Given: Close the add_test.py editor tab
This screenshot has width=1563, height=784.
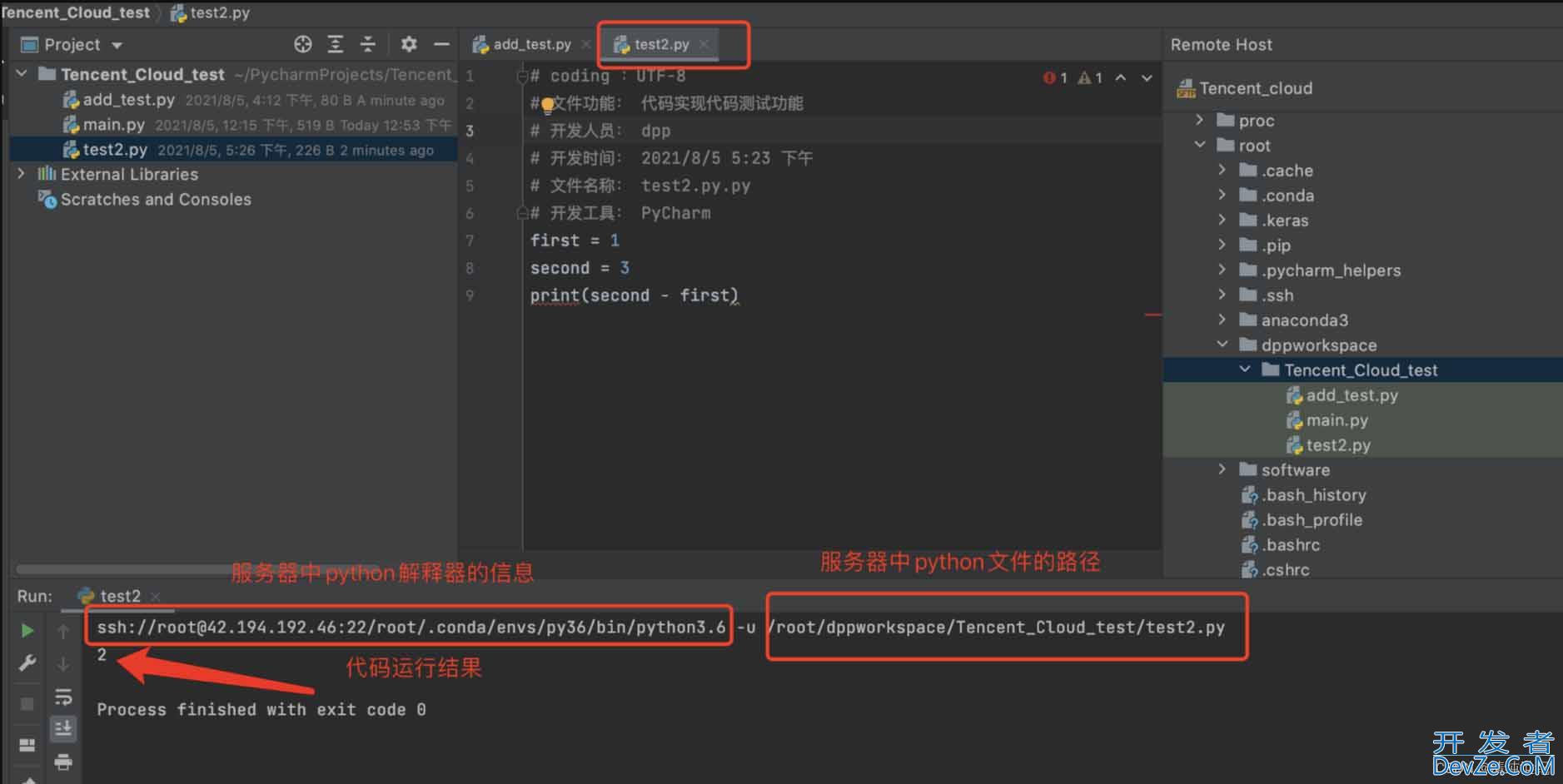Looking at the screenshot, I should [586, 44].
